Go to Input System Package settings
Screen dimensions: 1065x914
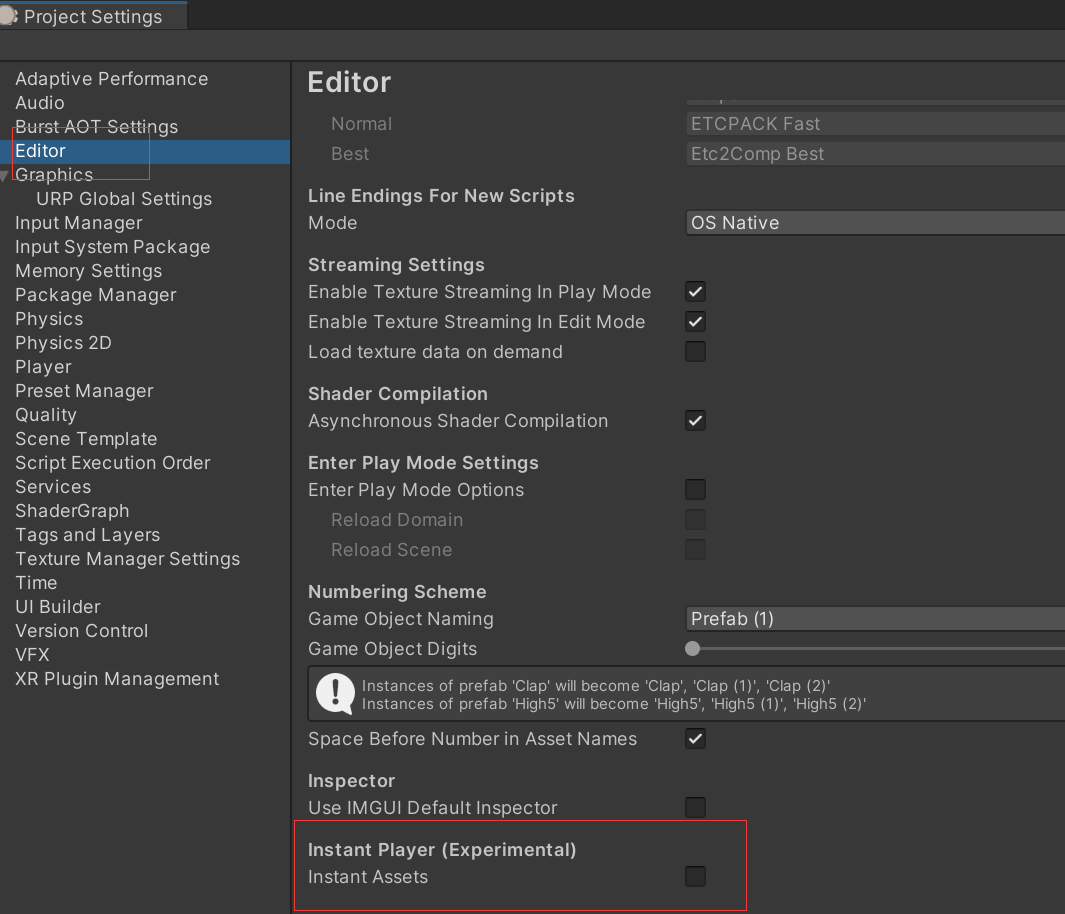(112, 247)
